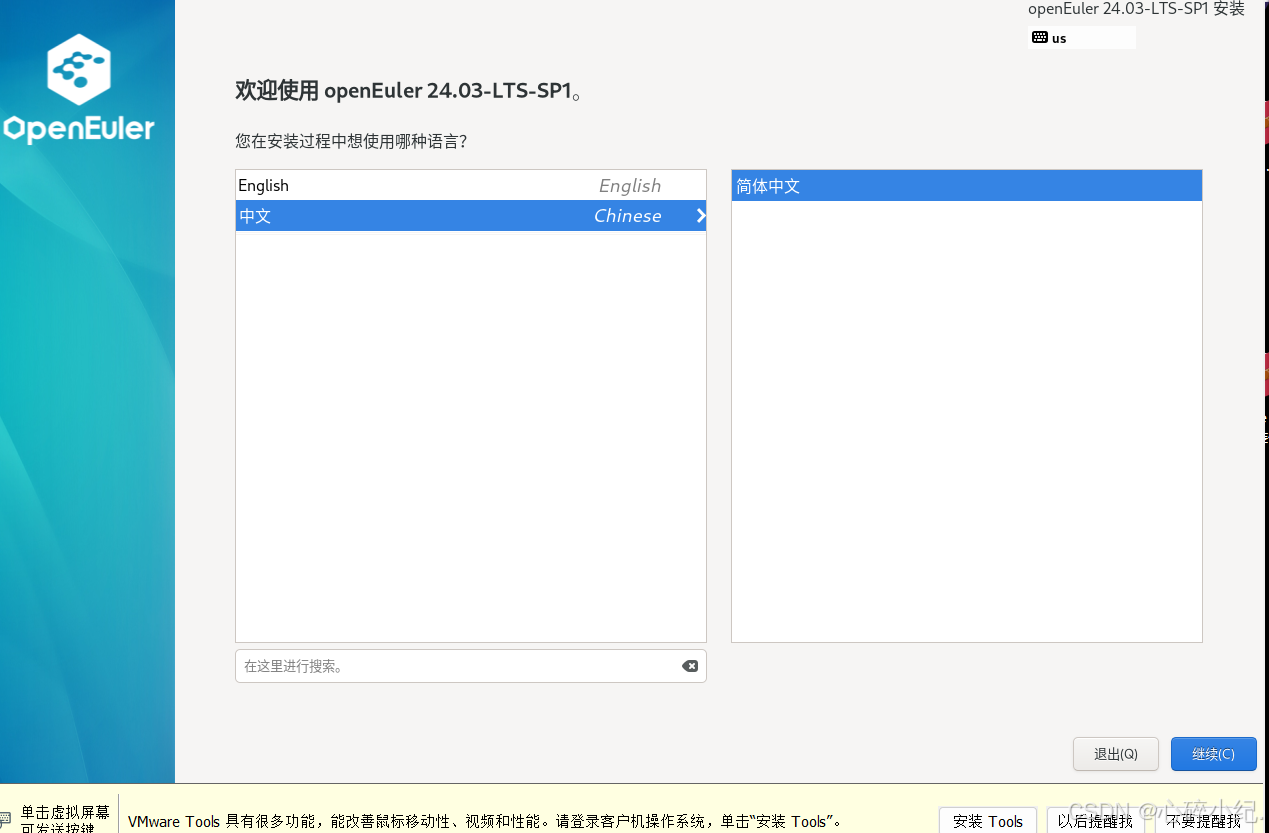Expand Chinese locale variants via the chevron
This screenshot has height=833, width=1269.
699,215
